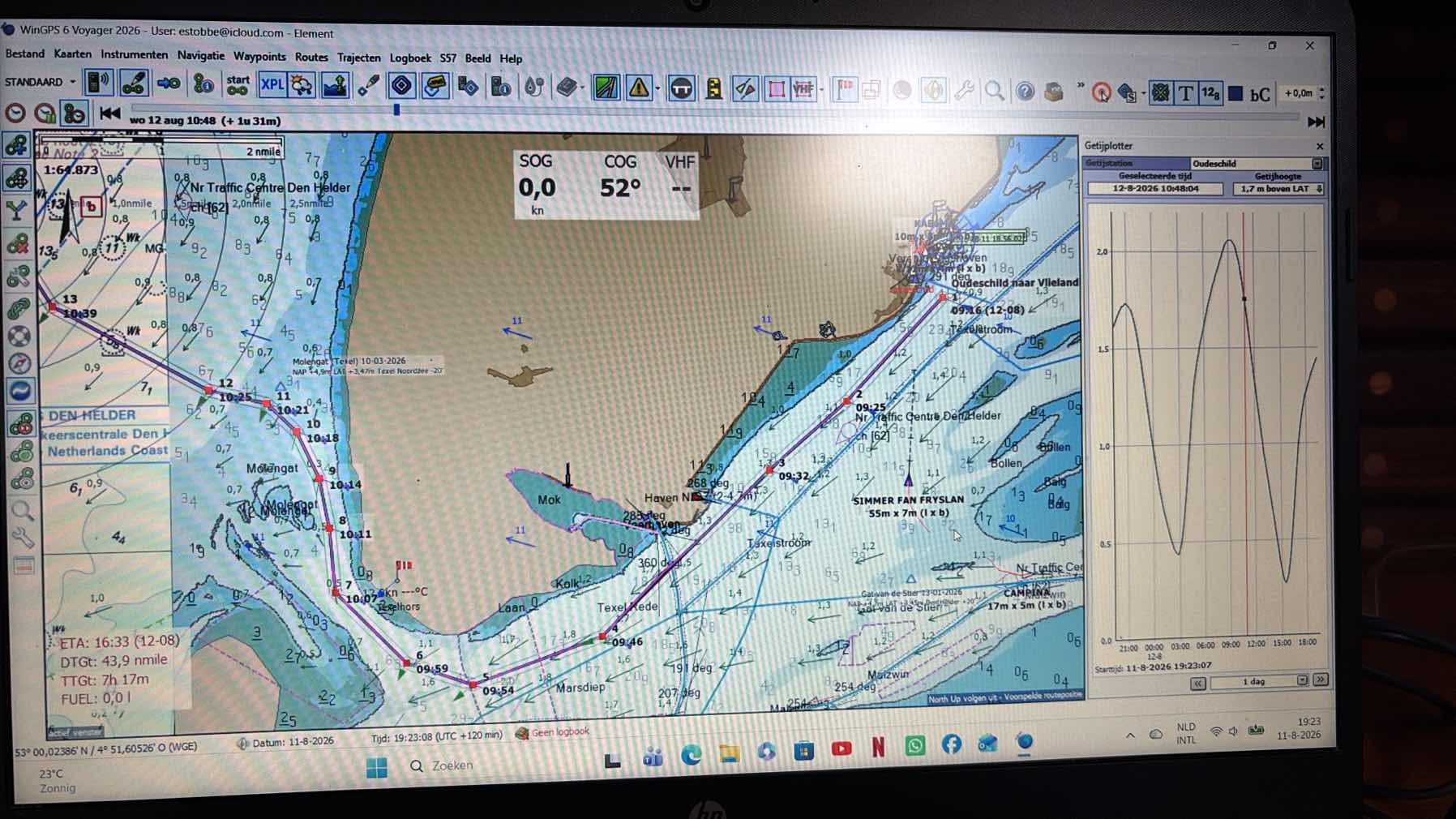Open the Help menu

511,59
